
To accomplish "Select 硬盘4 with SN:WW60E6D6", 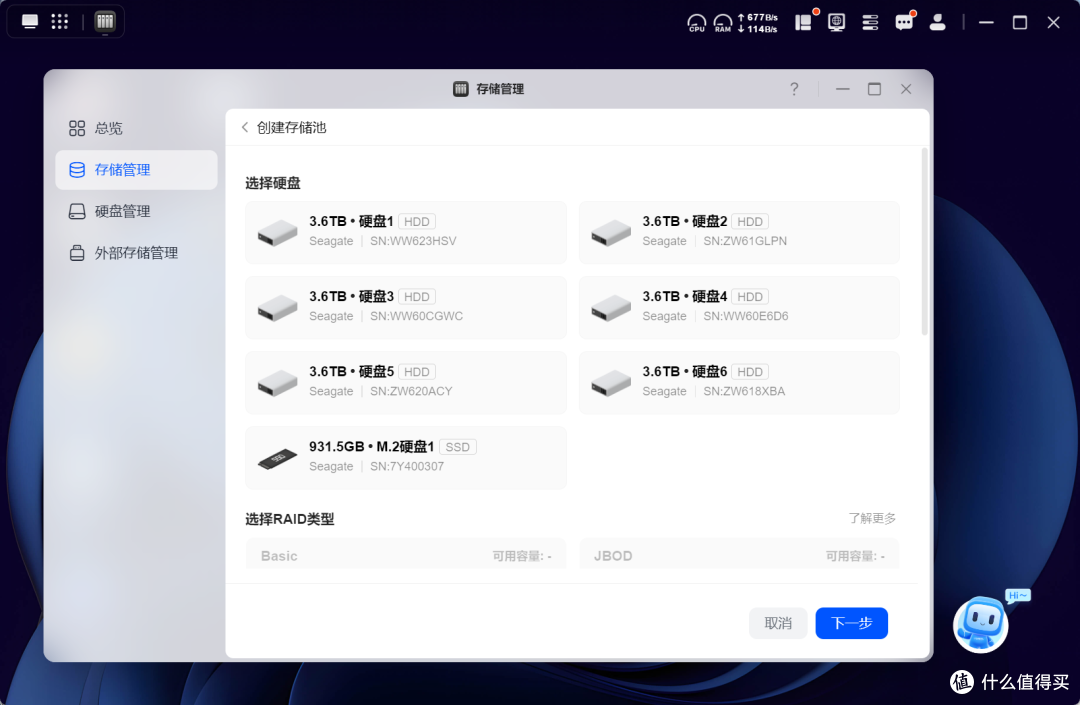I will [739, 307].
